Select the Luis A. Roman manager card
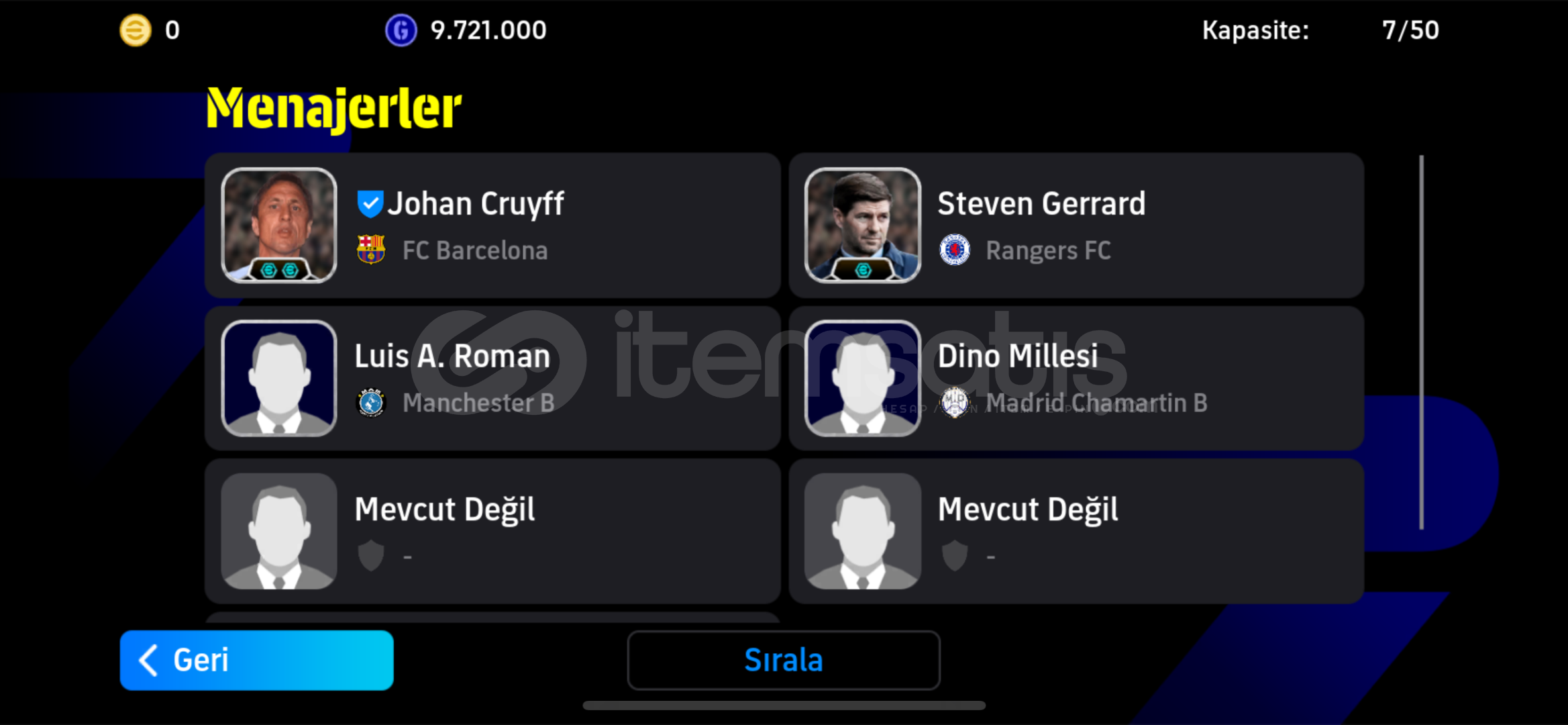 click(x=492, y=379)
